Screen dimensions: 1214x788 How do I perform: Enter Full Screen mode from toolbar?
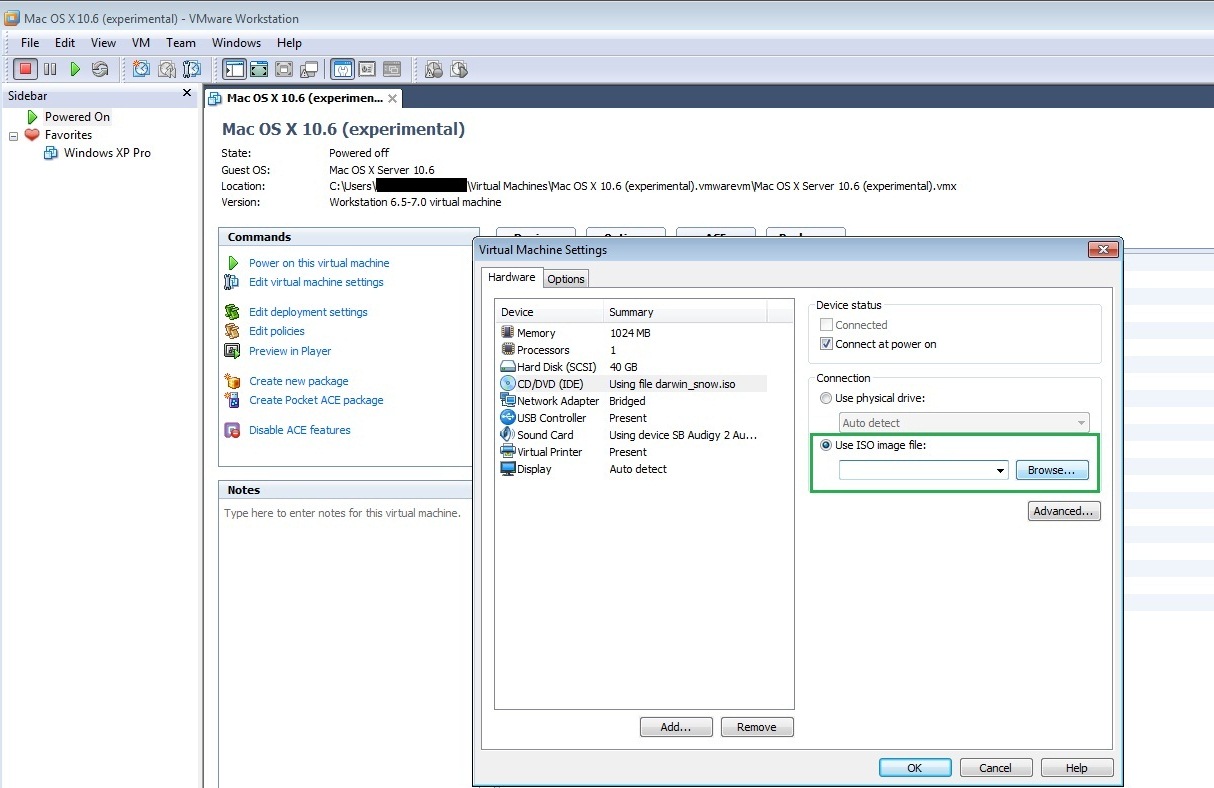[259, 69]
